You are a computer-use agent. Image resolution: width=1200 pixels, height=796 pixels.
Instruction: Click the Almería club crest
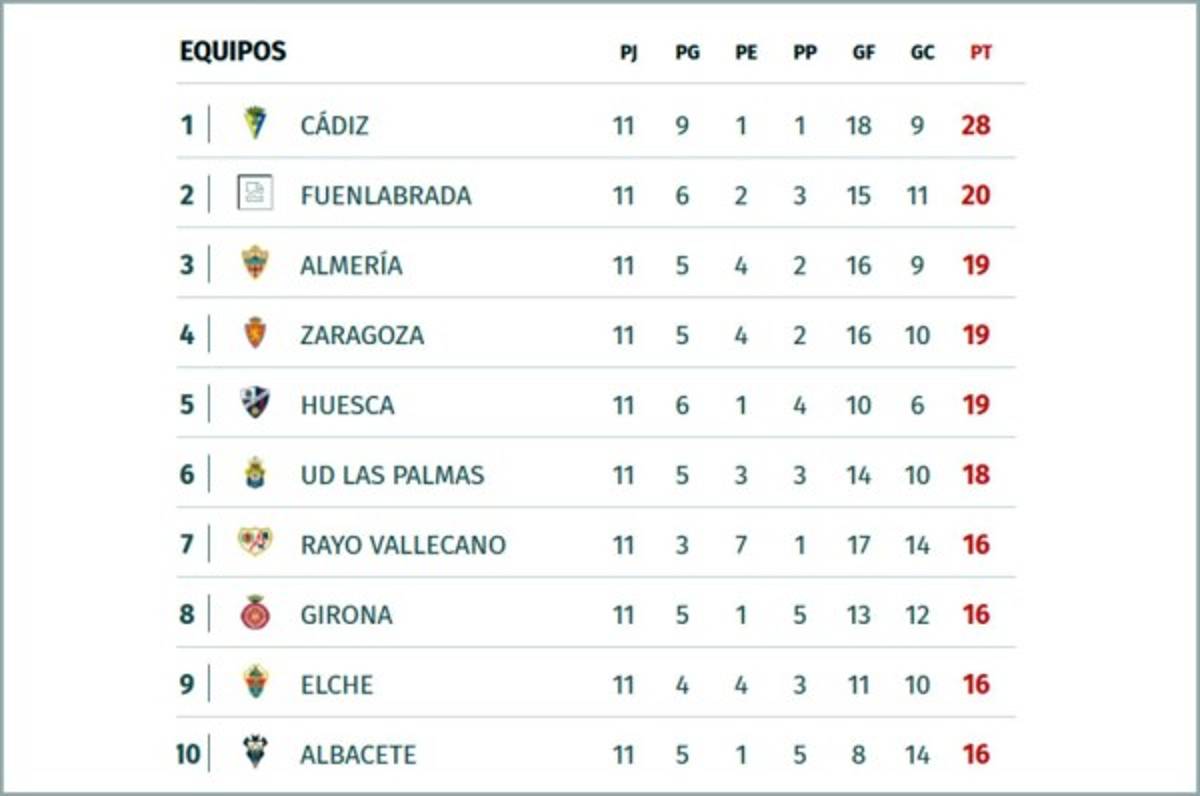(x=255, y=263)
